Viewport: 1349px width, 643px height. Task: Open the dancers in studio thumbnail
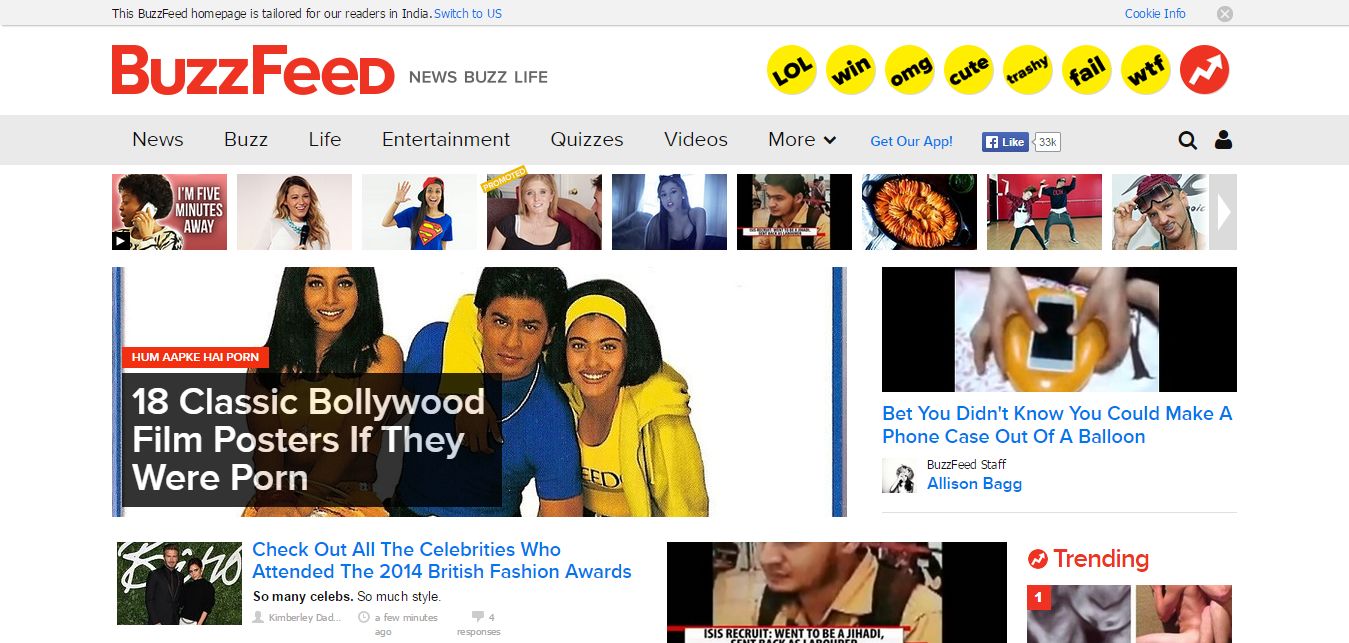[x=1044, y=212]
